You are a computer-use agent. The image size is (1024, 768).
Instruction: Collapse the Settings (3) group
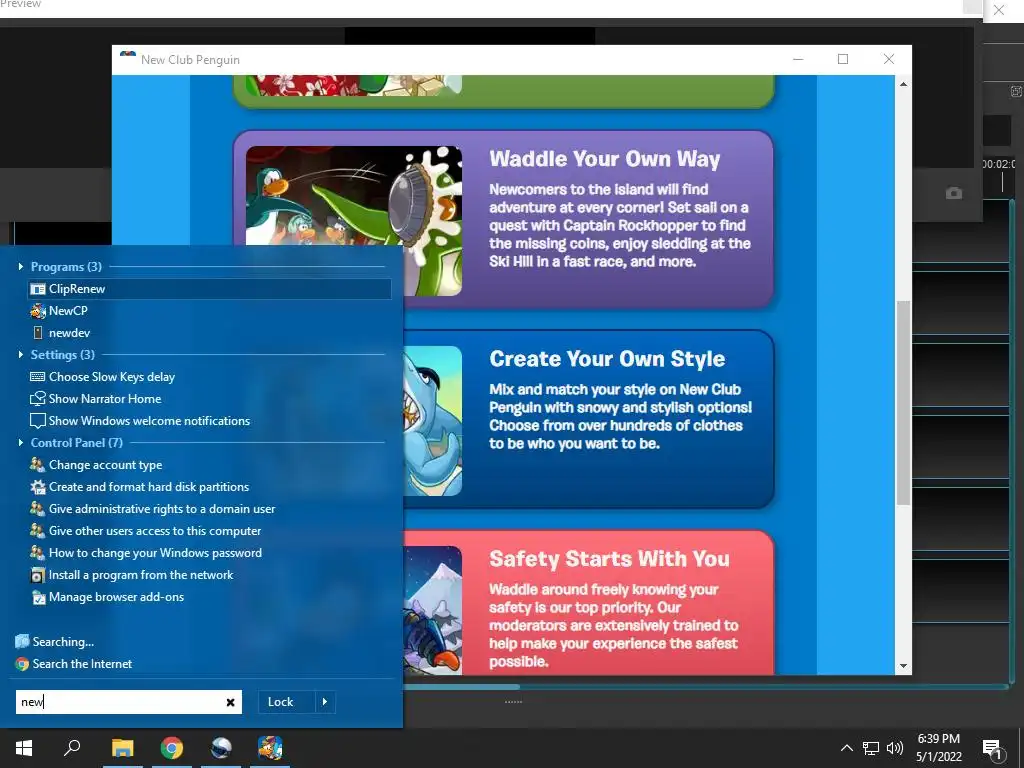point(21,355)
